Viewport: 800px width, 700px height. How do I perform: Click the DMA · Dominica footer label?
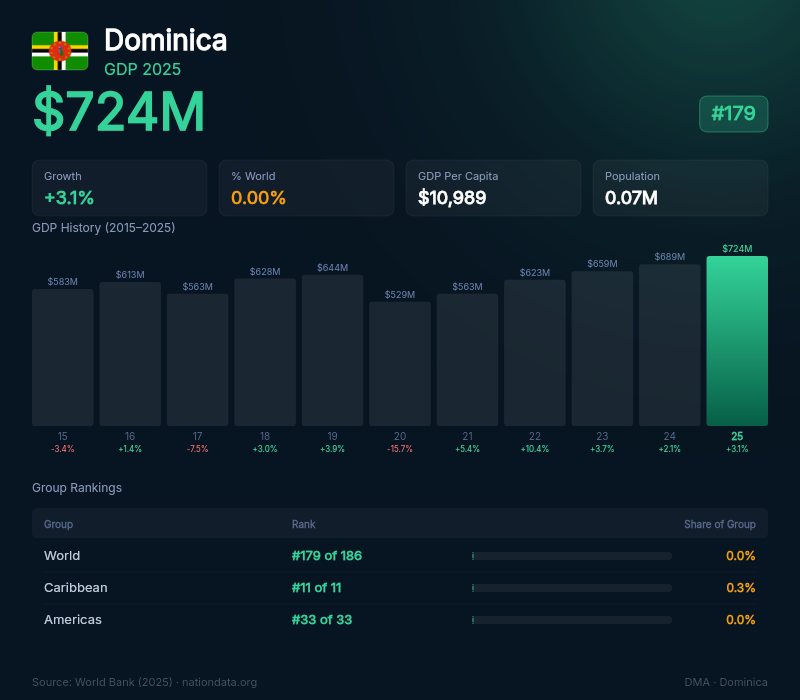726,682
